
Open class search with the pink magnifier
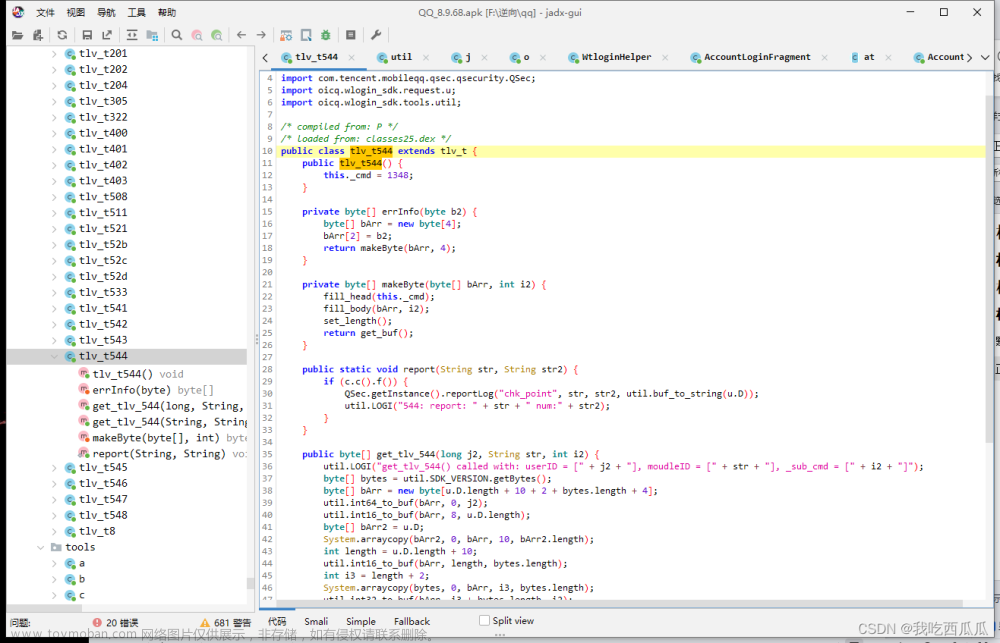coord(197,35)
